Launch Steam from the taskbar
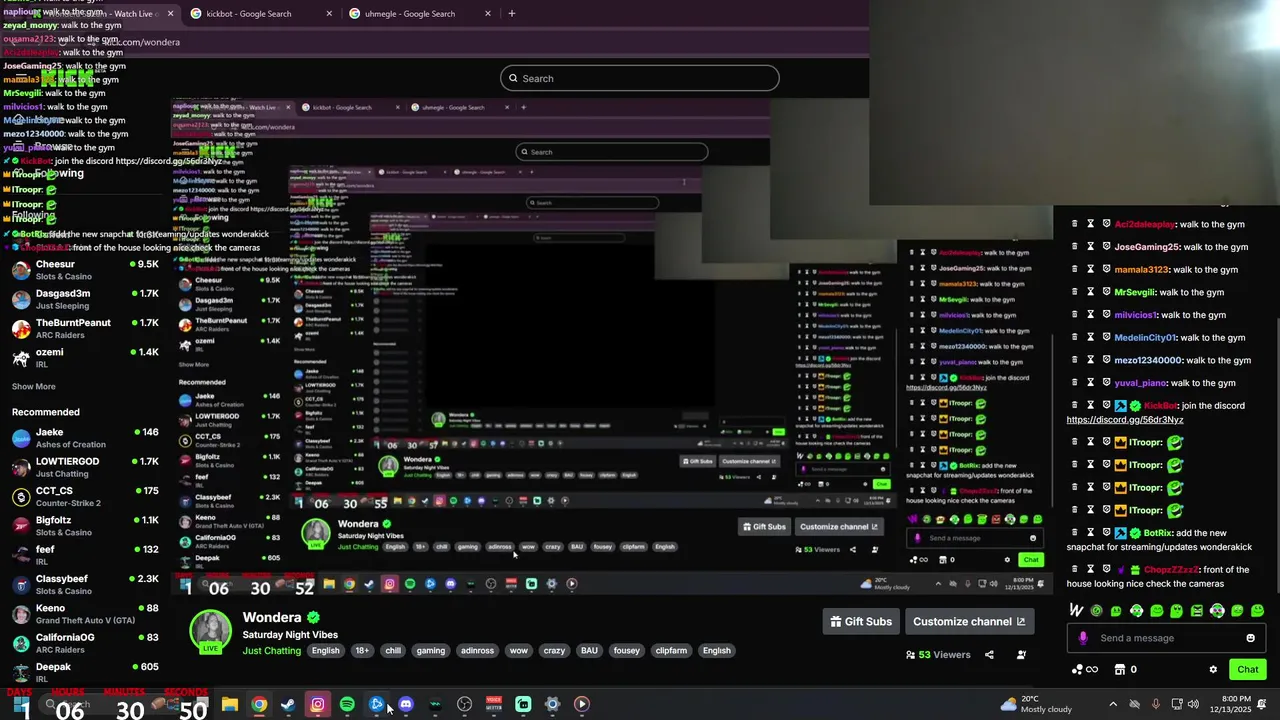 pyautogui.click(x=288, y=704)
